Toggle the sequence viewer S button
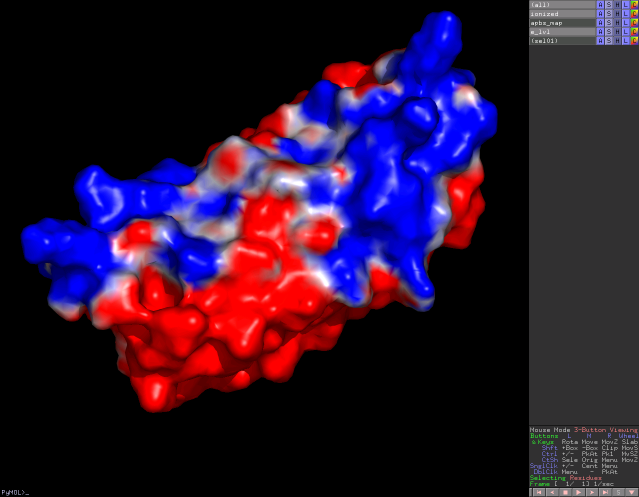 point(618,493)
